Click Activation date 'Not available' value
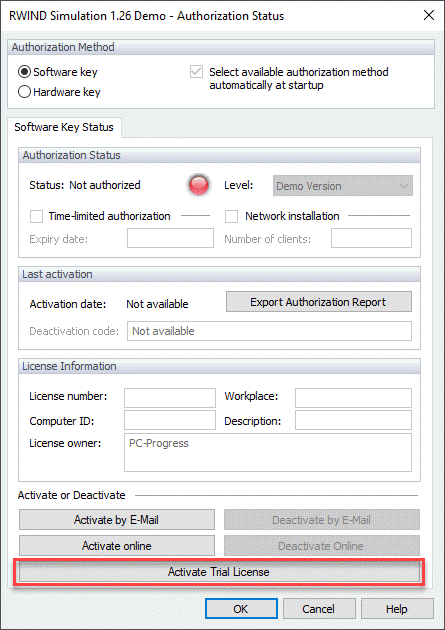The height and width of the screenshot is (630, 445). pos(157,304)
